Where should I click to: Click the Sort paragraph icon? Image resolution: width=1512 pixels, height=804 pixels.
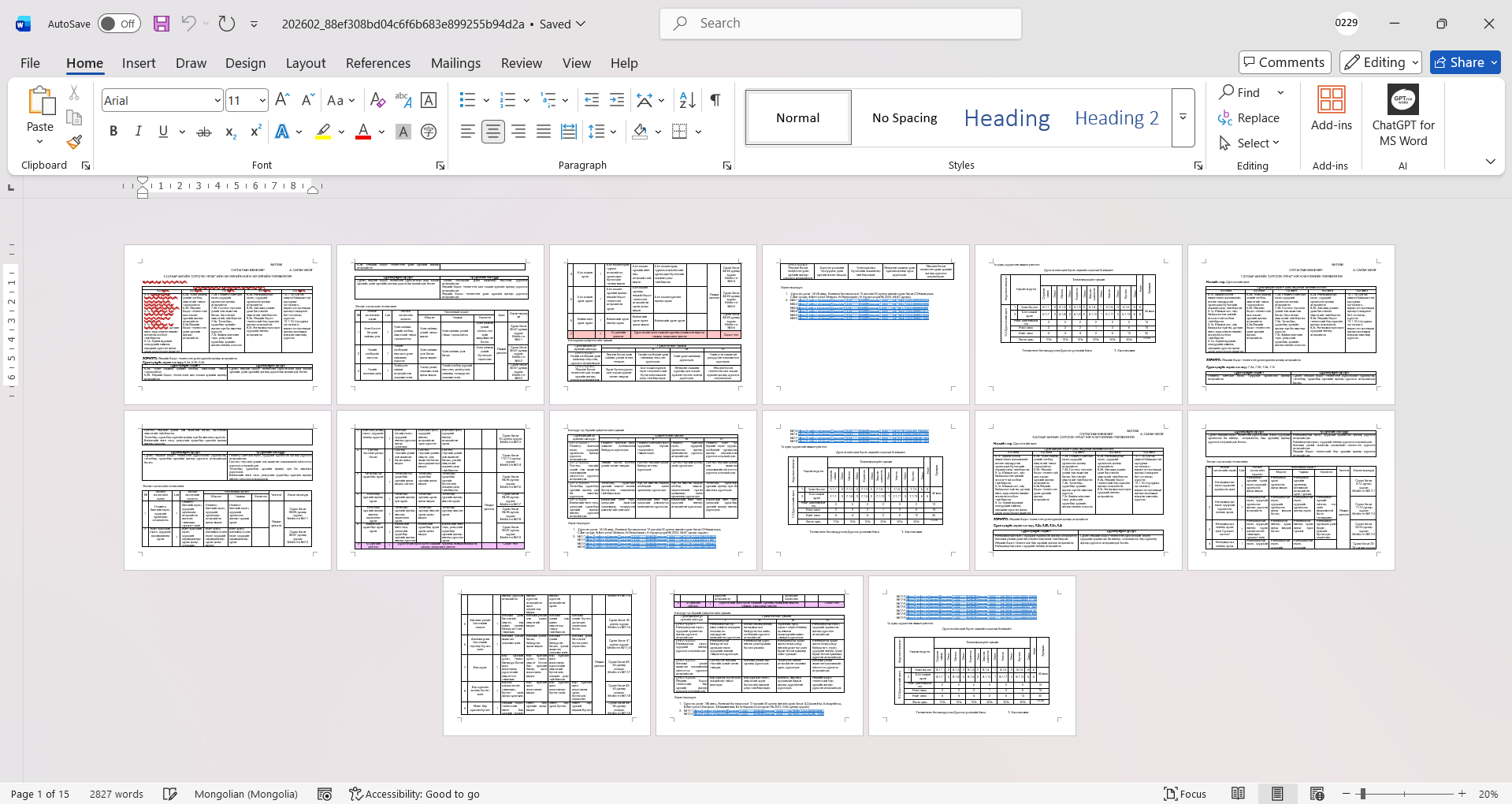coord(687,100)
